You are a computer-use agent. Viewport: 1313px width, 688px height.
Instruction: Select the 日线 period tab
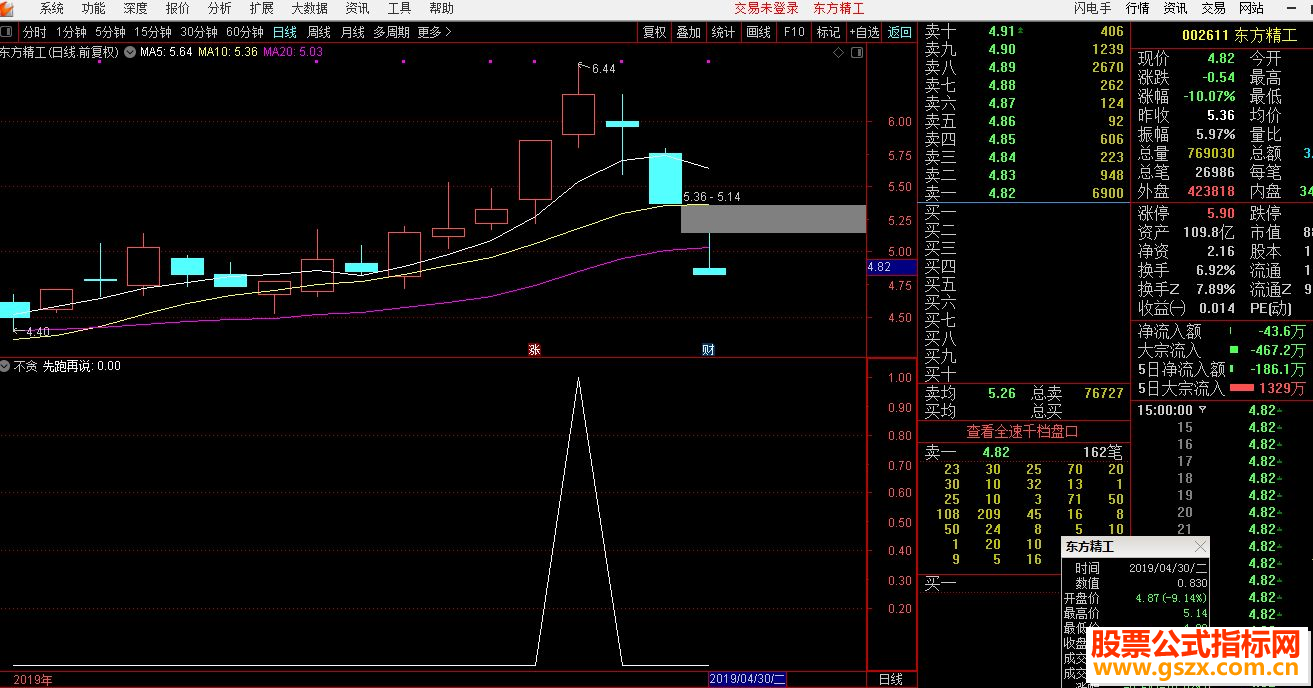[x=285, y=32]
